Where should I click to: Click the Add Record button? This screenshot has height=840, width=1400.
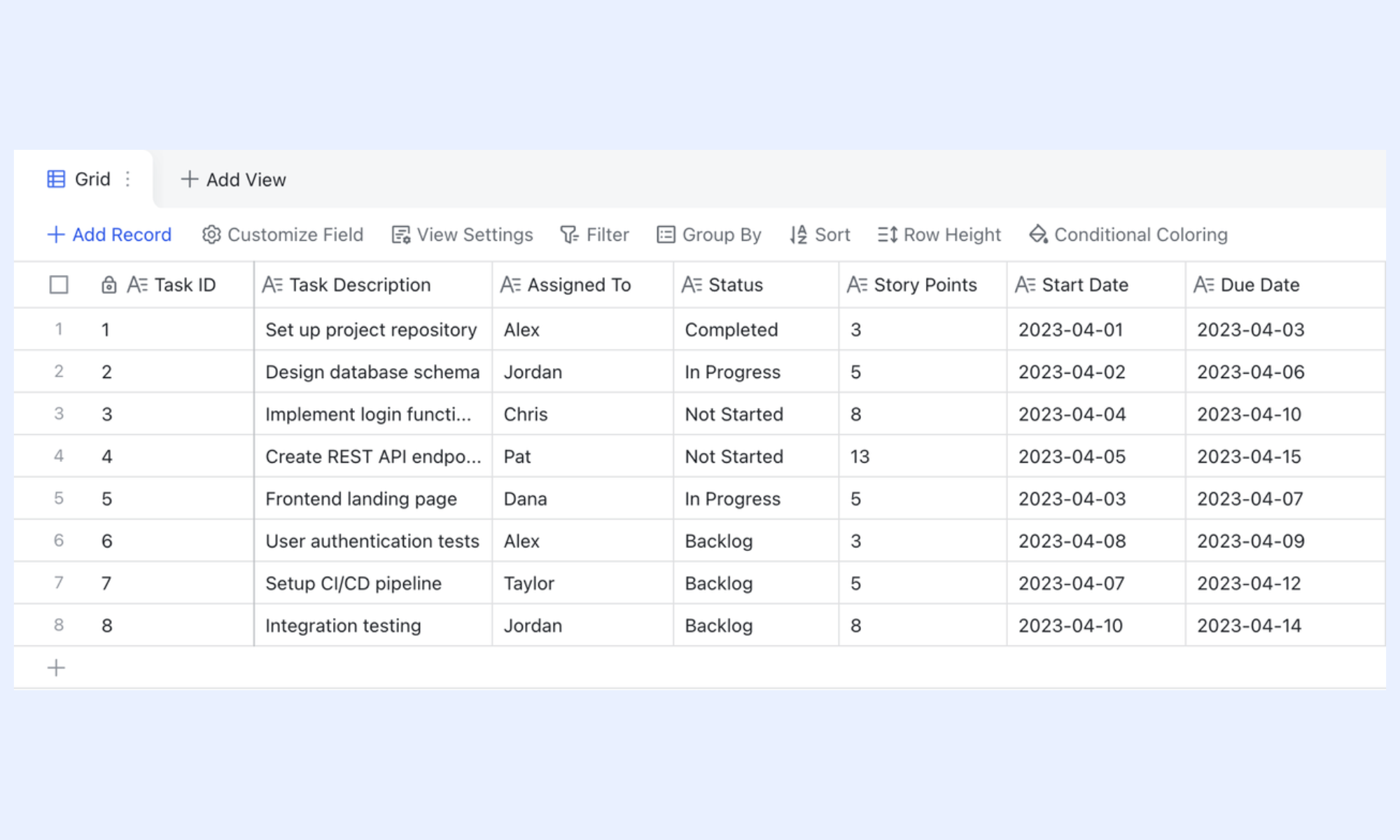(x=109, y=234)
